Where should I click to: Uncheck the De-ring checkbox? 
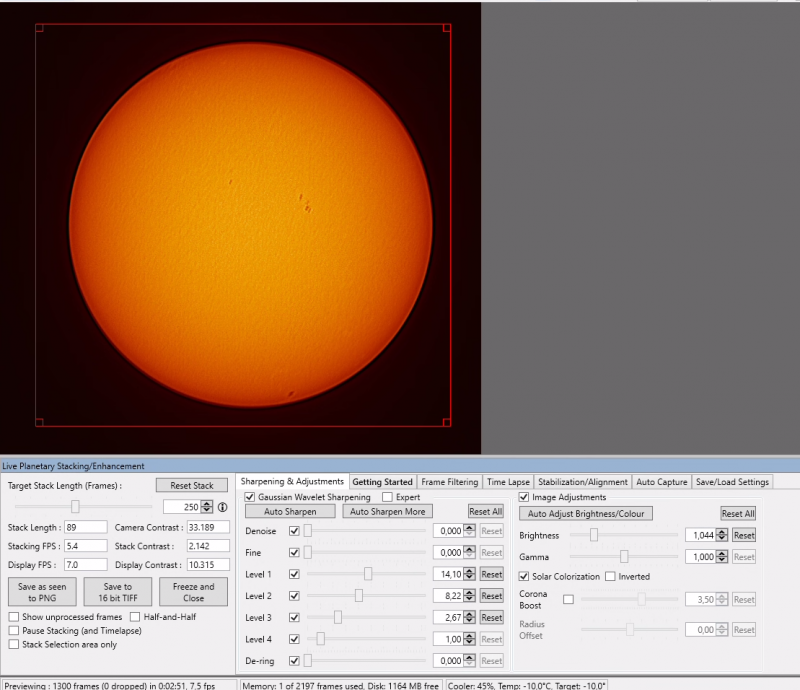[x=294, y=661]
